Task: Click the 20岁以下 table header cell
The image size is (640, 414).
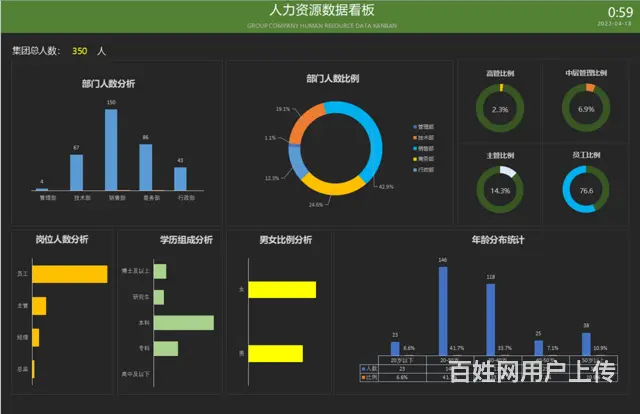Action: pyautogui.click(x=402, y=360)
